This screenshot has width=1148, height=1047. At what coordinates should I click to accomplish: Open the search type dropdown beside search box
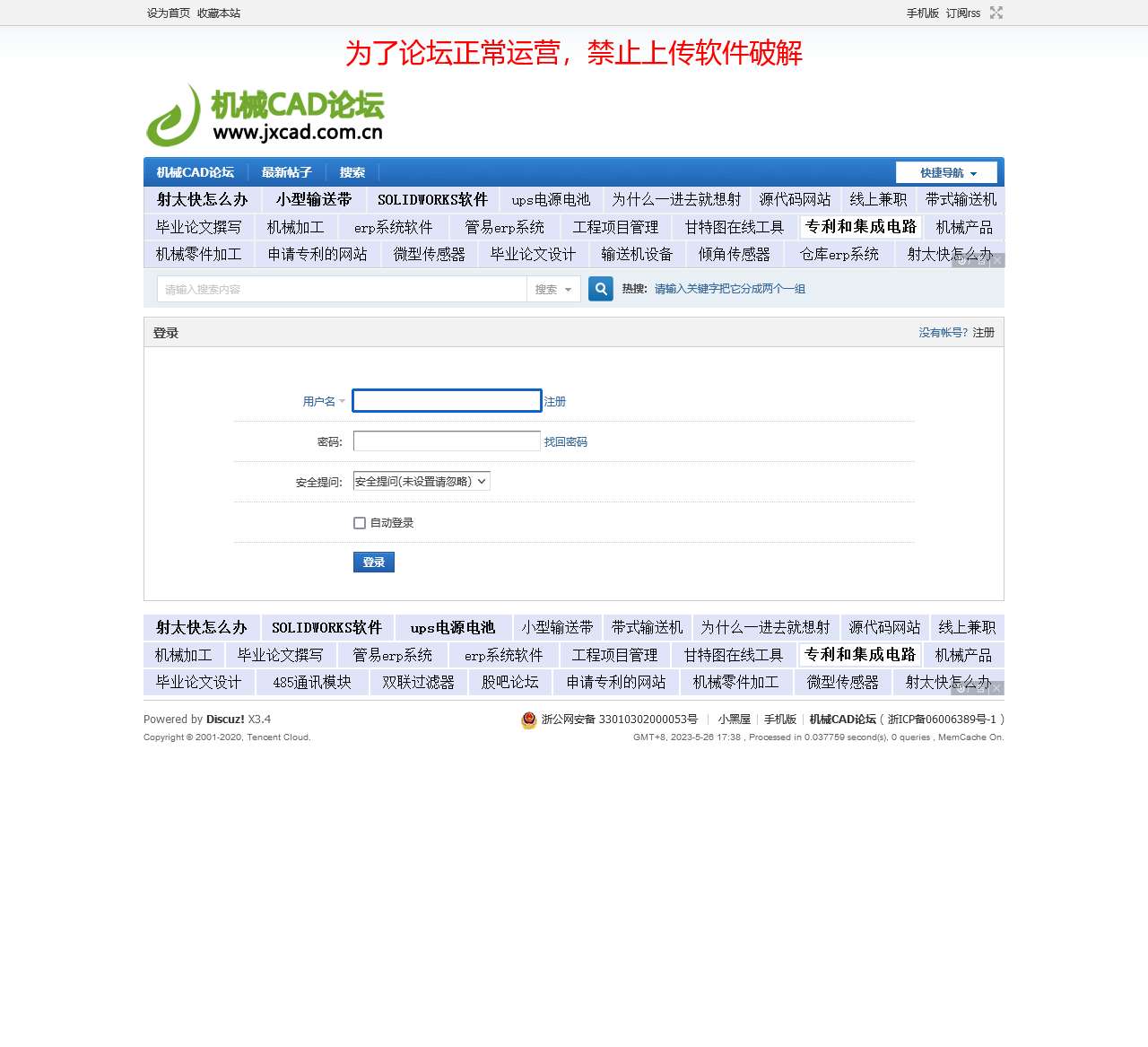point(553,289)
